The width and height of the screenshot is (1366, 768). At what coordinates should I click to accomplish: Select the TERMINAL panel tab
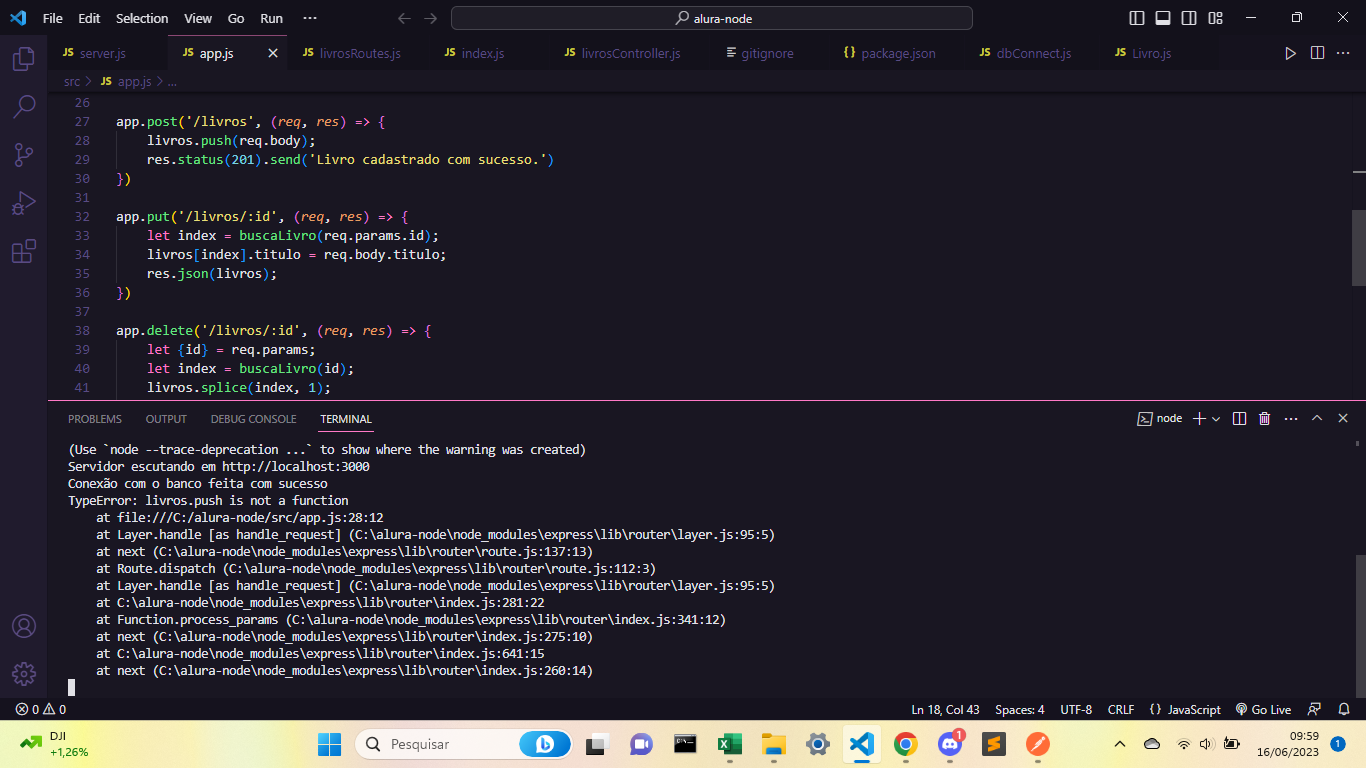(x=346, y=419)
